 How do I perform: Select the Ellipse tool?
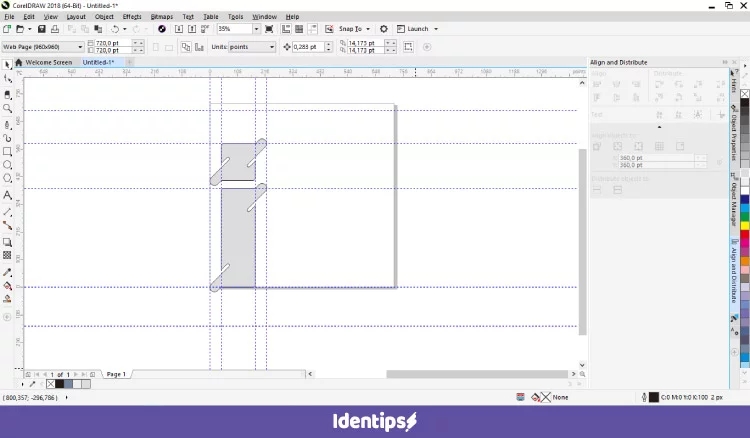point(7,166)
